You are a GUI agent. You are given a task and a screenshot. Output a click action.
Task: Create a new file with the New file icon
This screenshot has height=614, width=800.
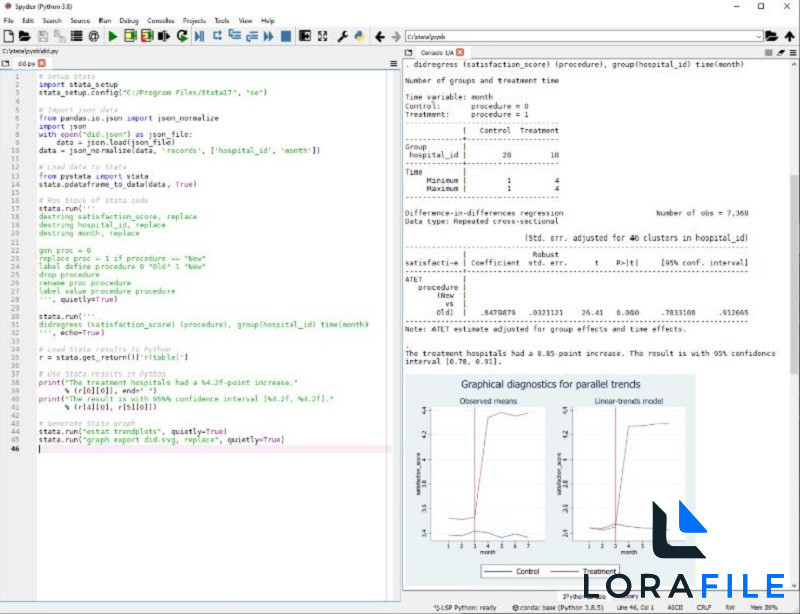click(9, 36)
